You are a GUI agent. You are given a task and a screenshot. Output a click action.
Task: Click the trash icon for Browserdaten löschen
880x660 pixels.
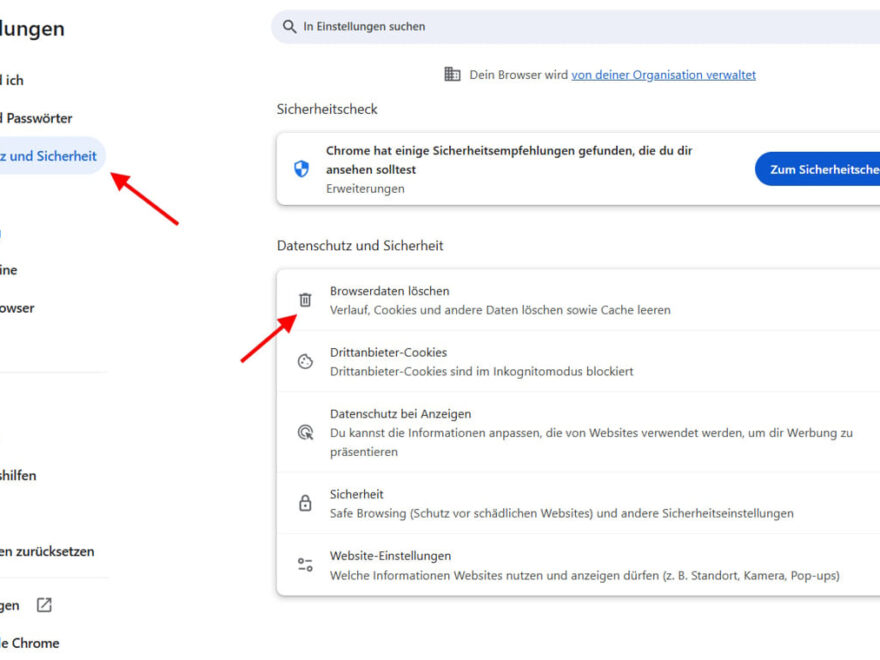pyautogui.click(x=305, y=300)
